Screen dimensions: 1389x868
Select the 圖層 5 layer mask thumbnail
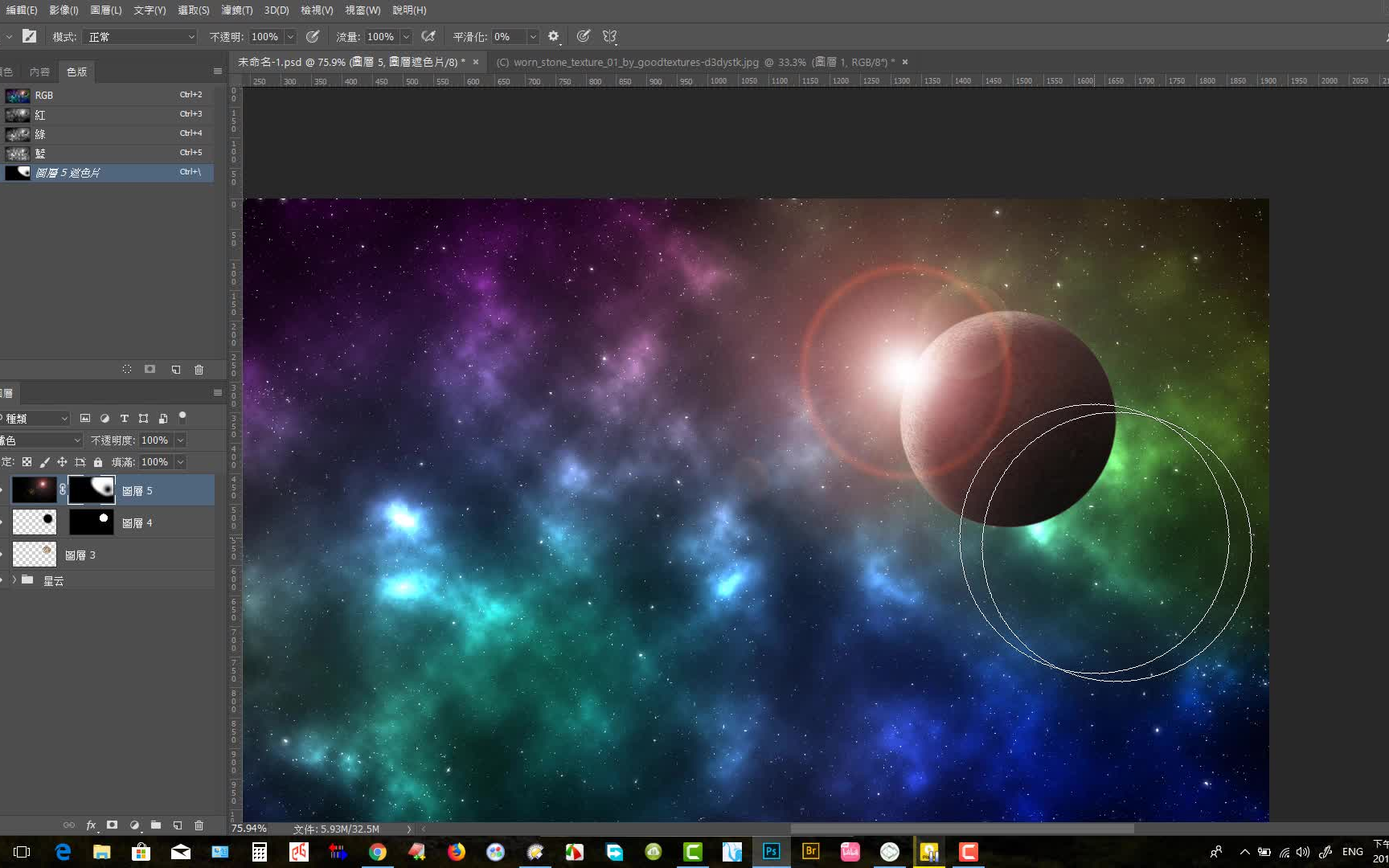(92, 490)
